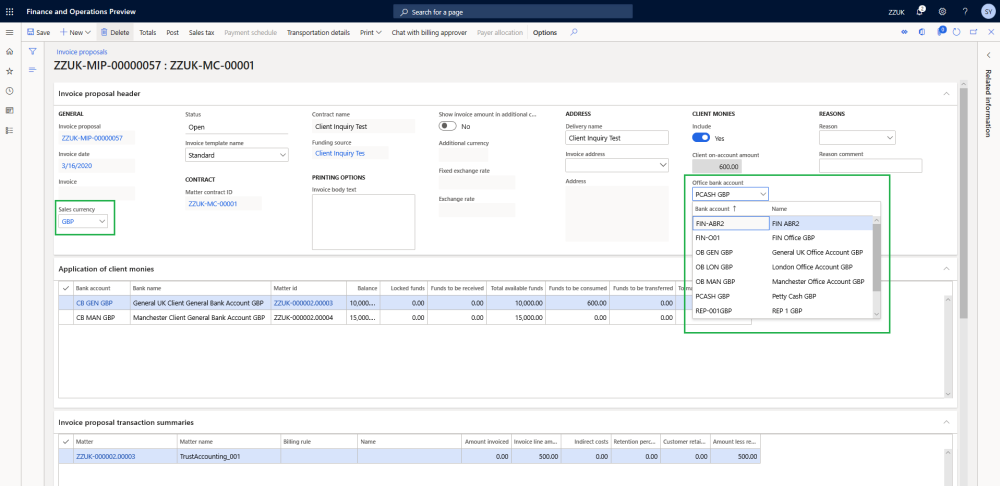Select OB MAN GBP bank account option

(x=715, y=281)
